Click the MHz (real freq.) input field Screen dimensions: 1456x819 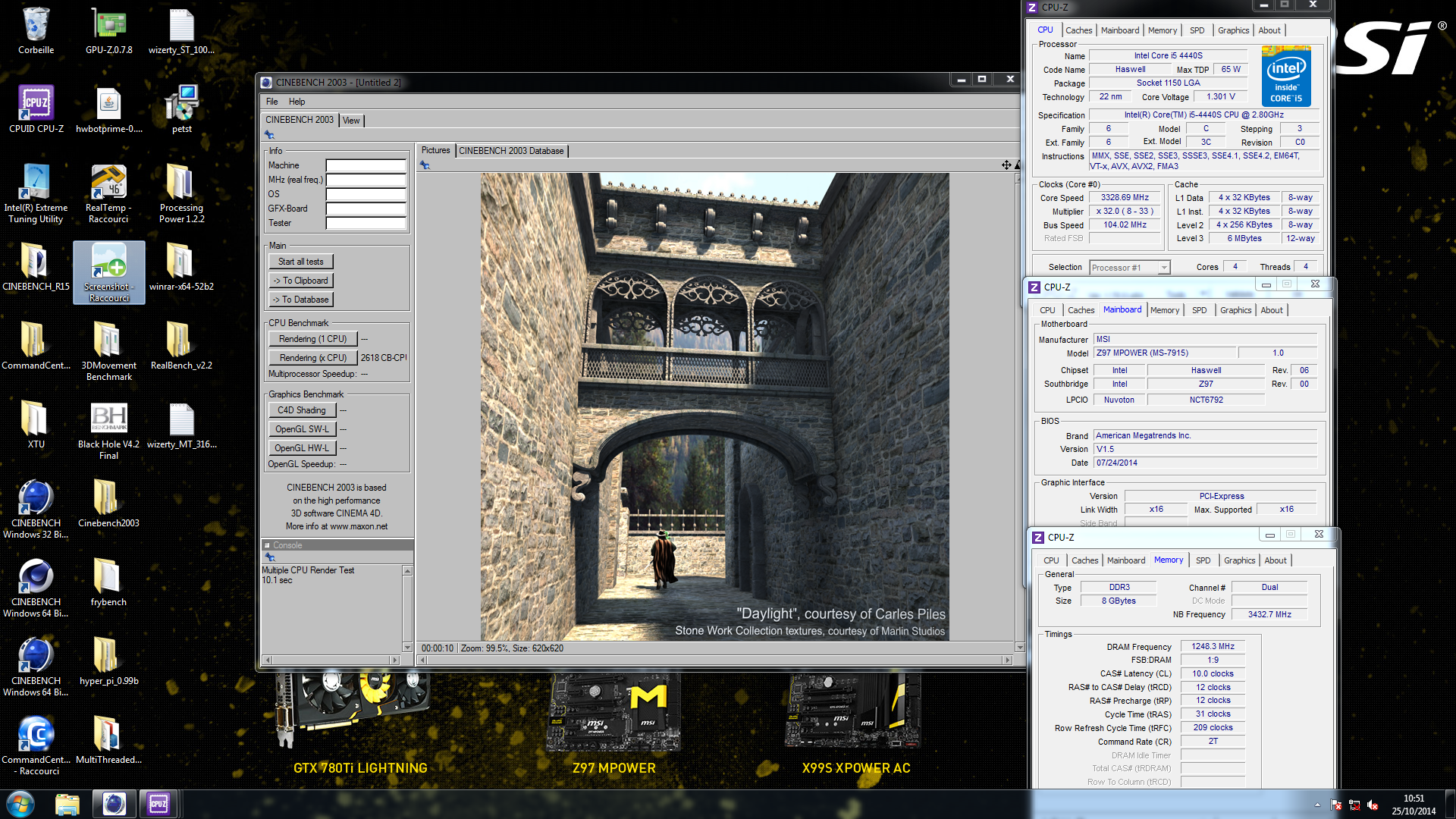click(x=366, y=180)
